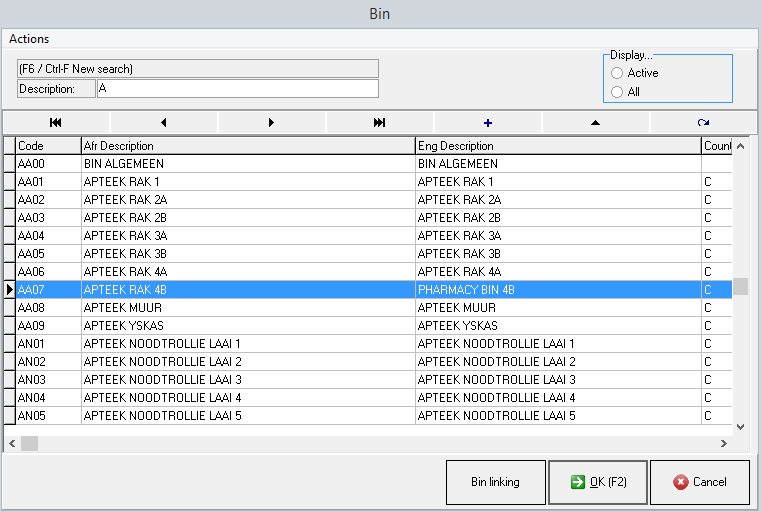Click the edit record up-triangle button

tap(596, 122)
